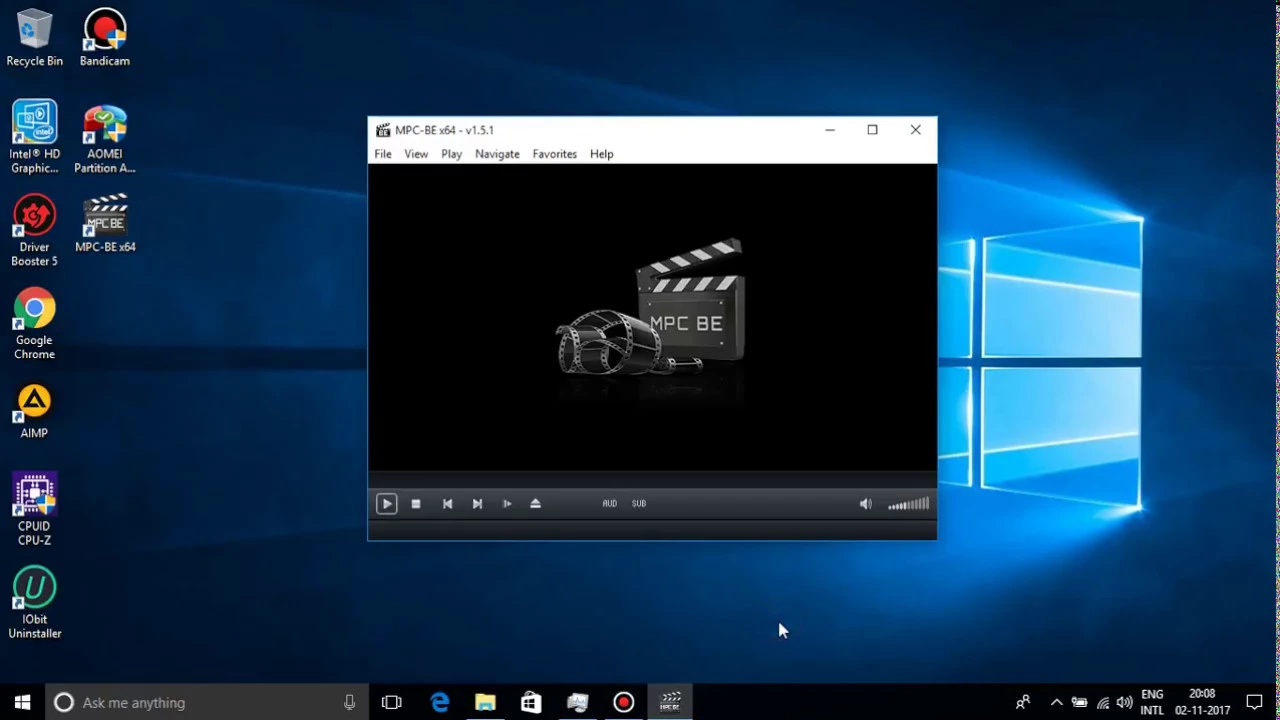The height and width of the screenshot is (720, 1280).
Task: Open the File menu
Action: click(383, 154)
